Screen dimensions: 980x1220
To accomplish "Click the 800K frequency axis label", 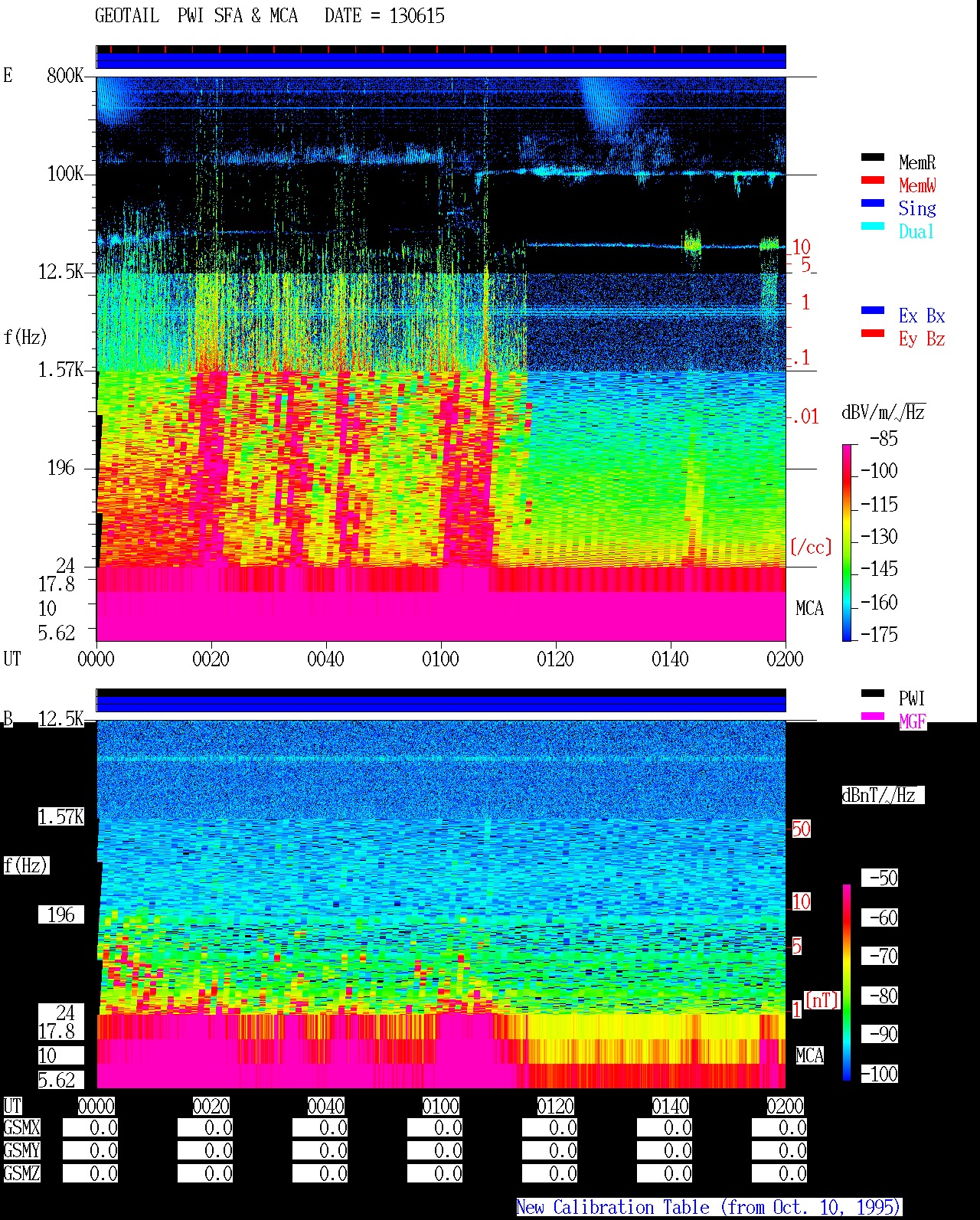I will [65, 75].
